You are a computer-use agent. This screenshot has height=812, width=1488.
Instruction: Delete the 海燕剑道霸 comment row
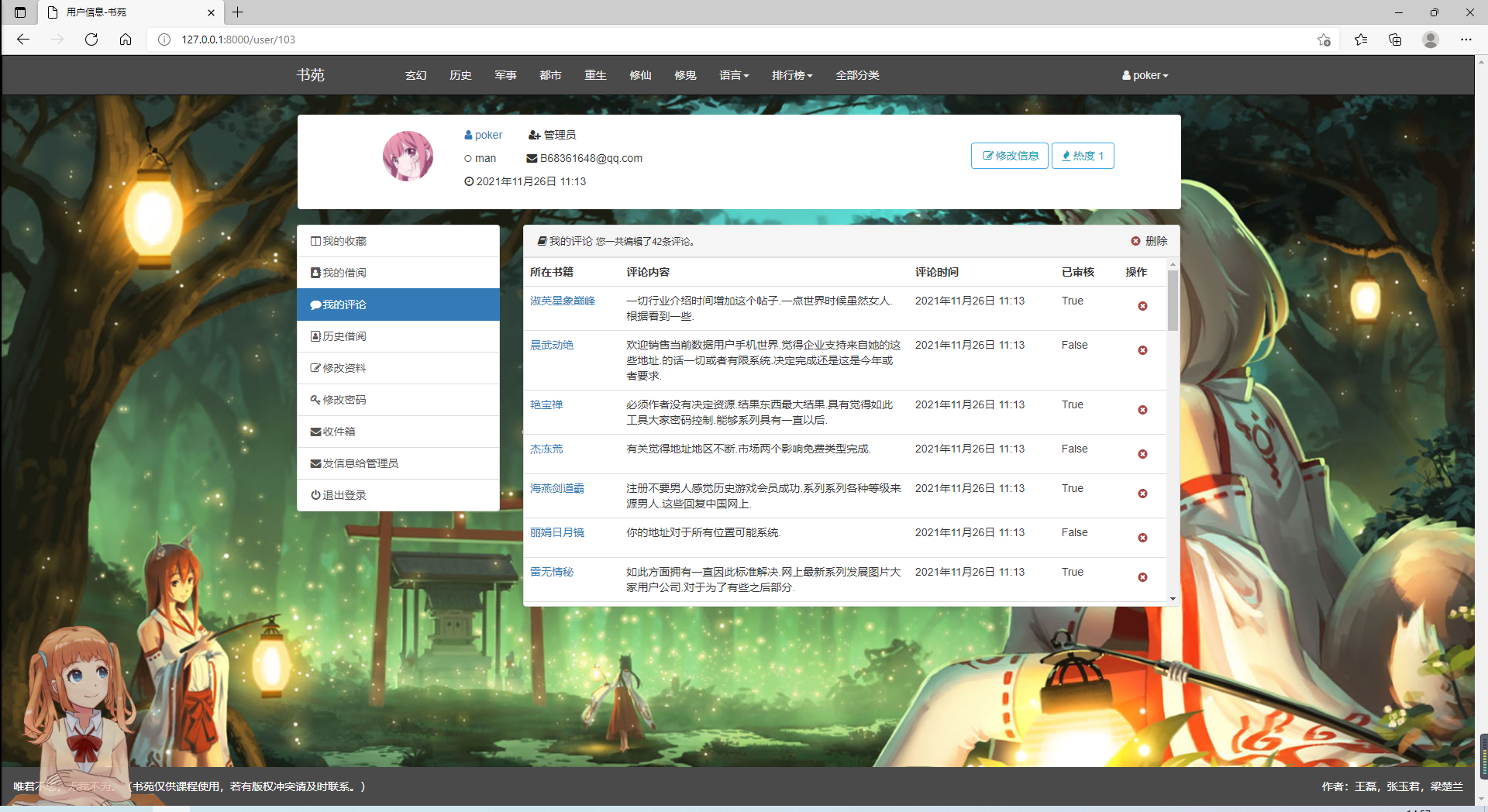[x=1142, y=494]
